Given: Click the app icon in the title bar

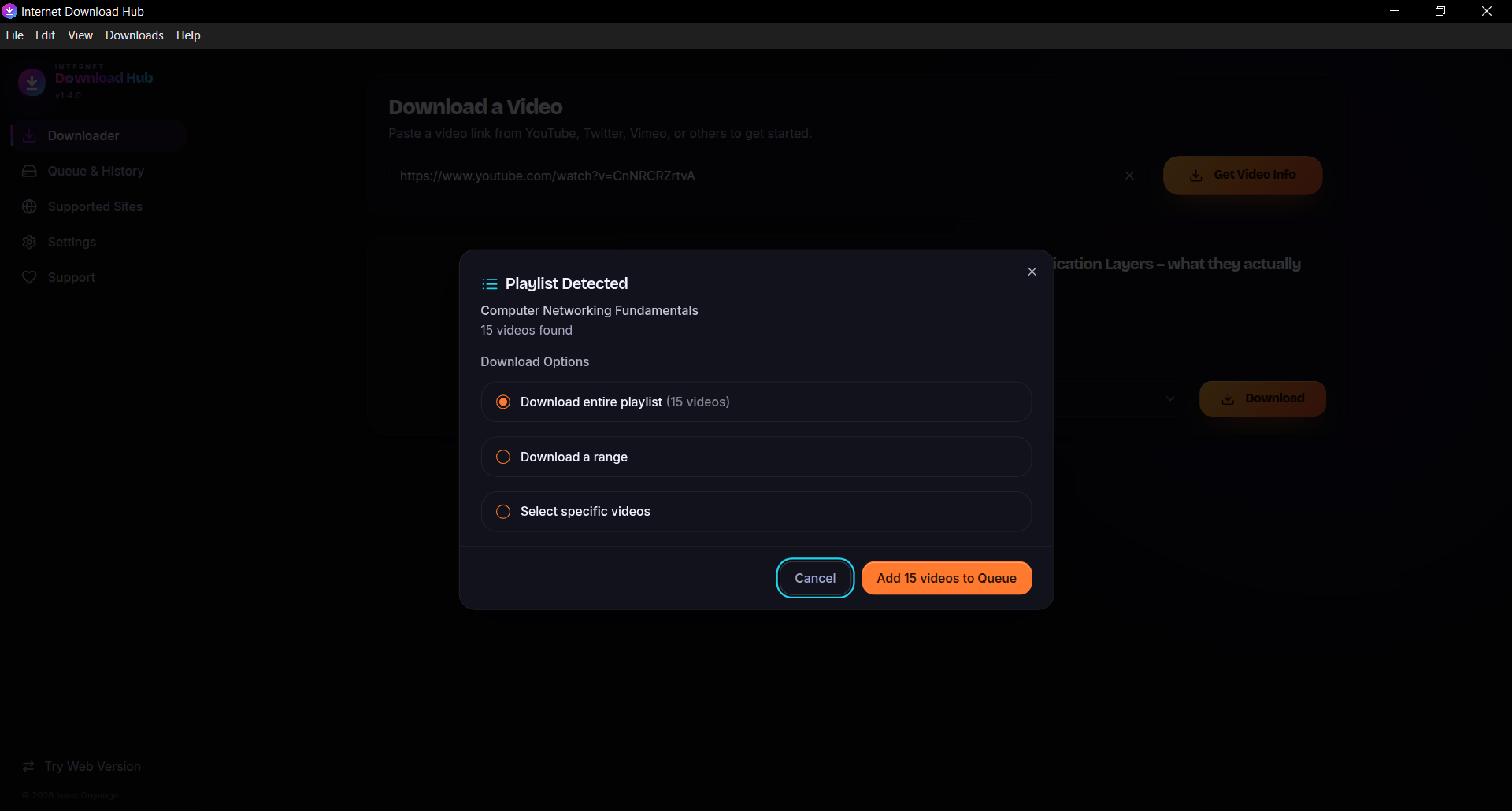Looking at the screenshot, I should pos(9,11).
